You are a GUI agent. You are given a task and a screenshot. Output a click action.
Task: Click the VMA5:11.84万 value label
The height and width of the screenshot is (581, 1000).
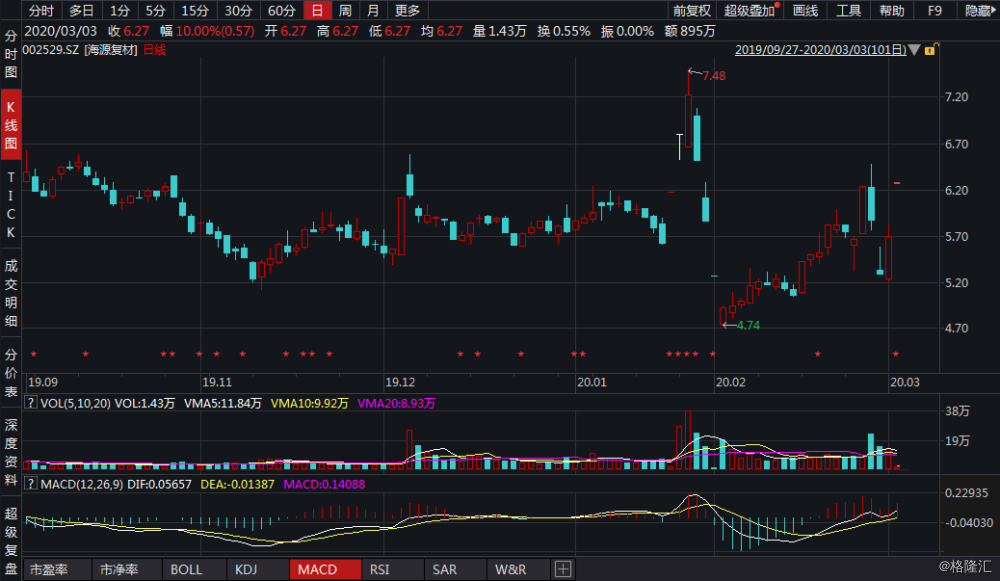click(x=223, y=403)
